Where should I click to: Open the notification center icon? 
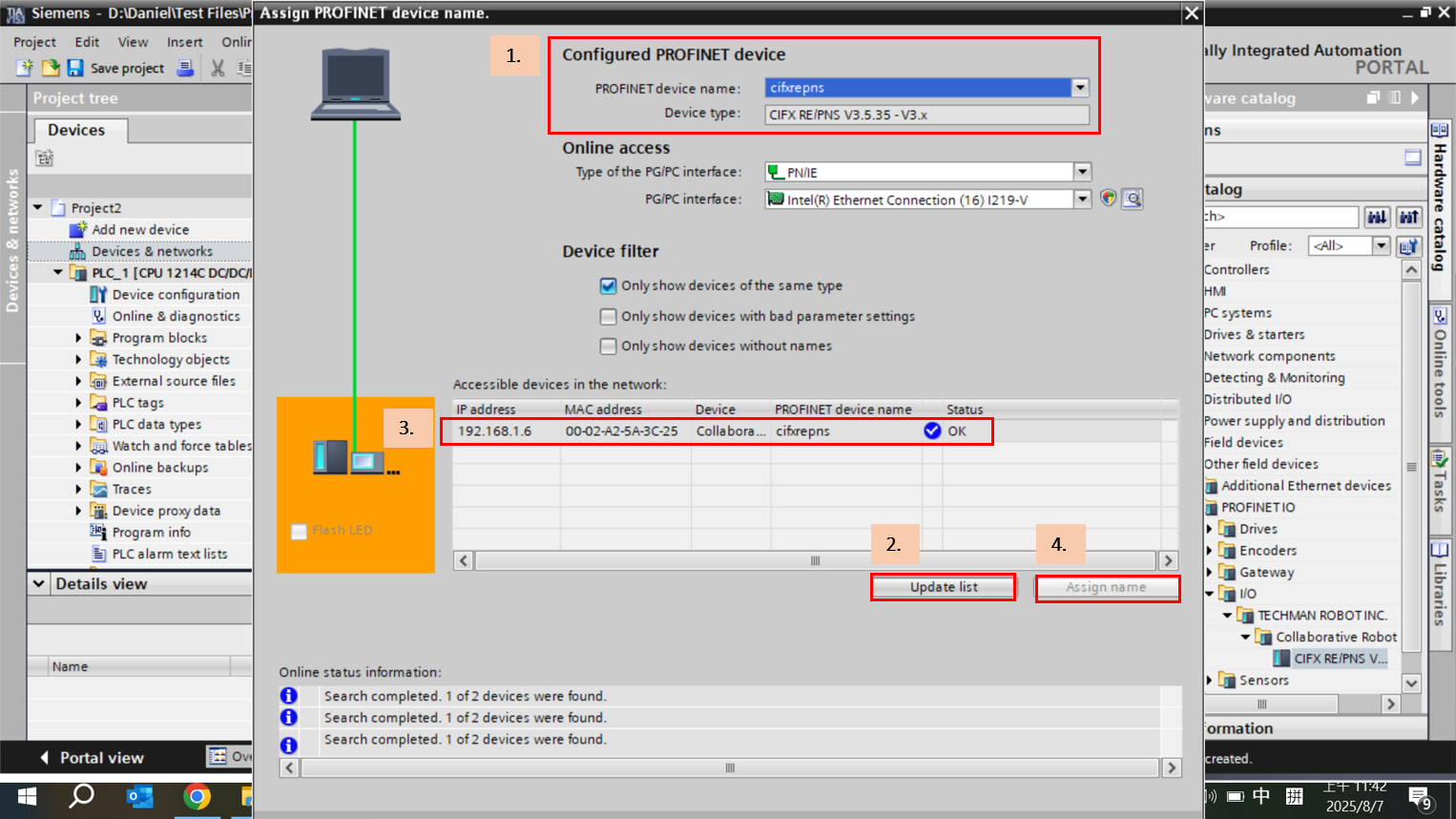[1420, 798]
